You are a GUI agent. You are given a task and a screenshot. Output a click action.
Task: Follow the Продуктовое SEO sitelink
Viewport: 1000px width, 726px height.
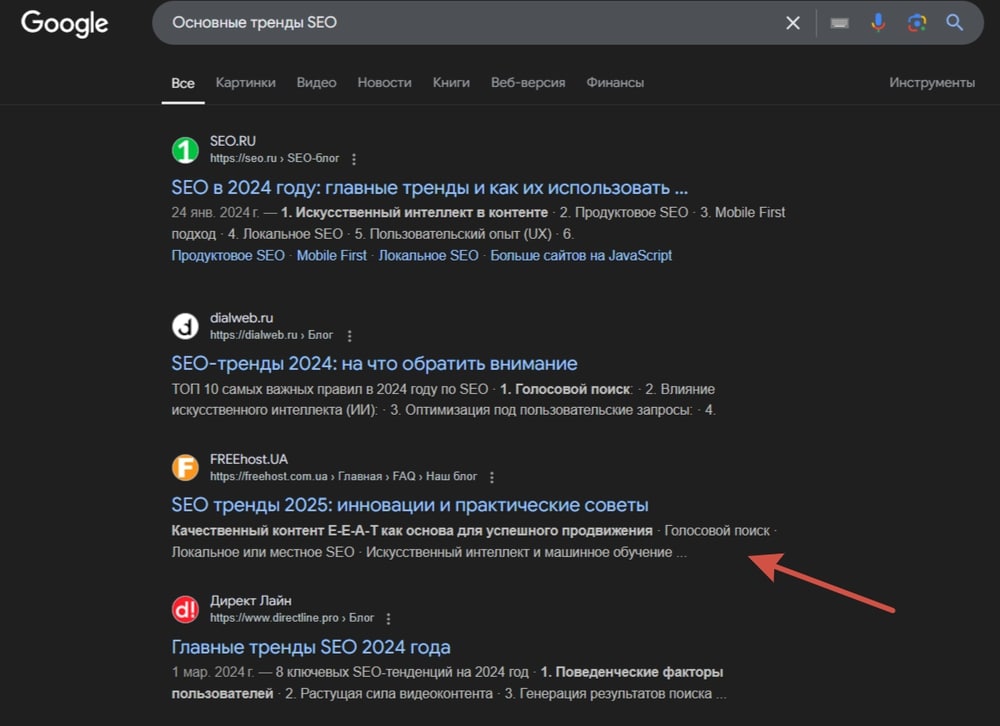228,255
